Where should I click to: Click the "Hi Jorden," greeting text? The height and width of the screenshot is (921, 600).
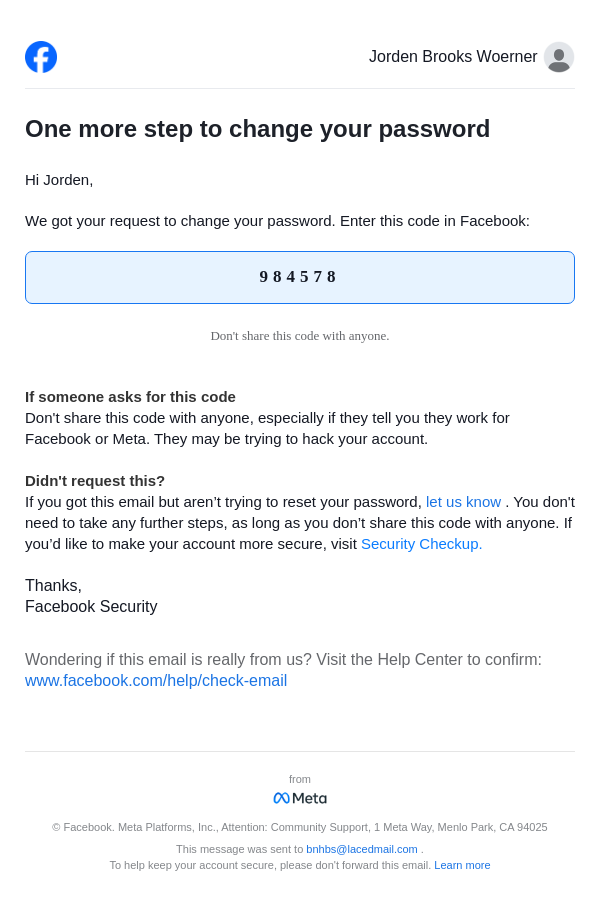pos(59,180)
